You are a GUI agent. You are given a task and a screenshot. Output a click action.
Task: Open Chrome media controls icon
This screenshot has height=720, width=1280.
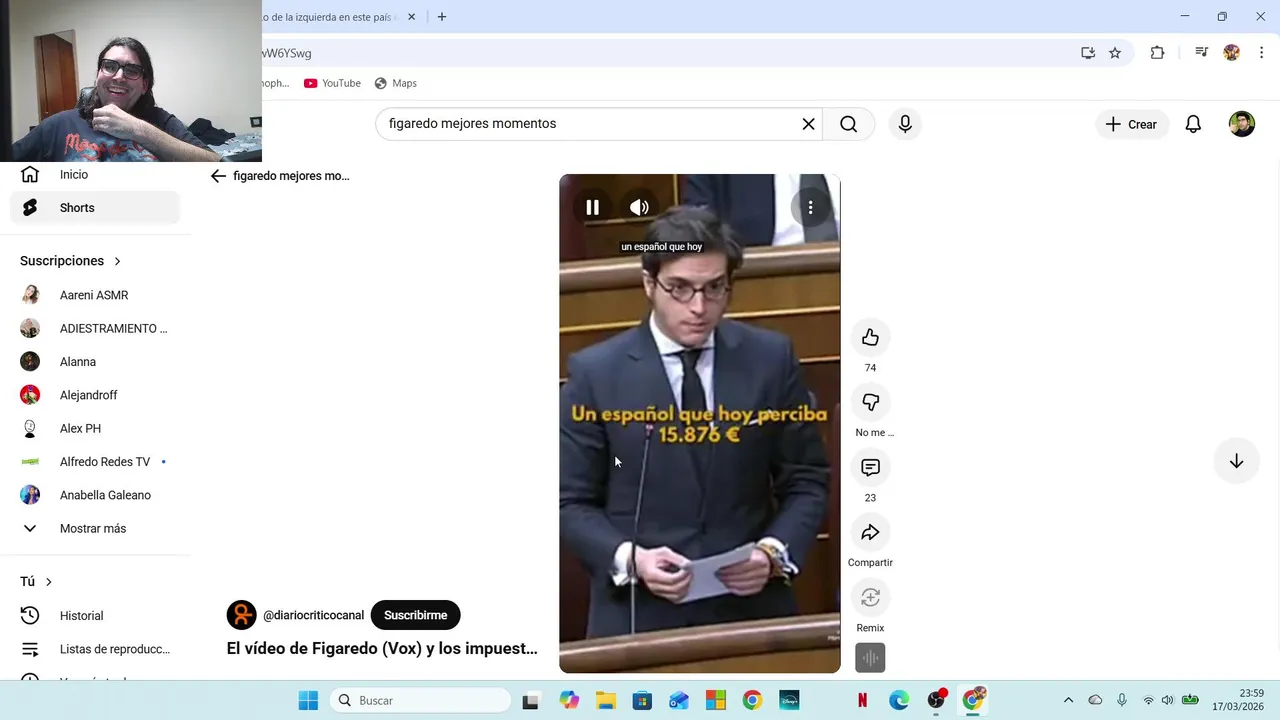point(1202,53)
